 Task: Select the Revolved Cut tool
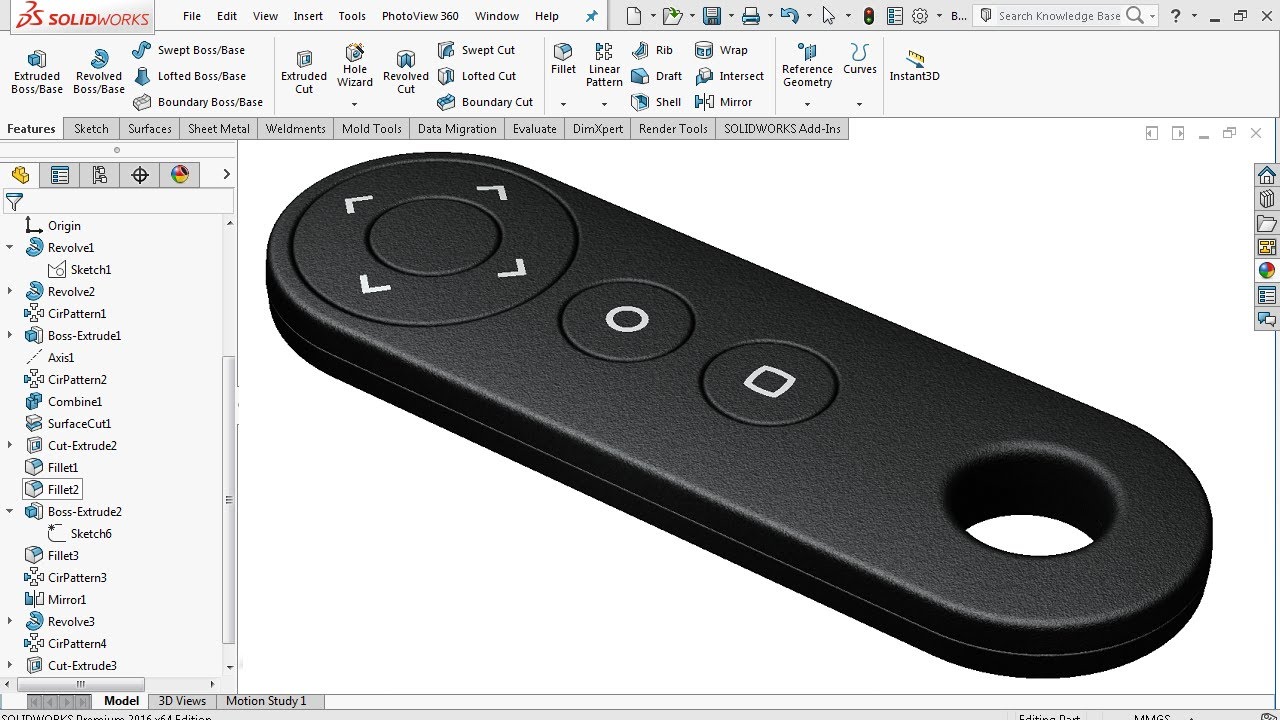point(406,72)
